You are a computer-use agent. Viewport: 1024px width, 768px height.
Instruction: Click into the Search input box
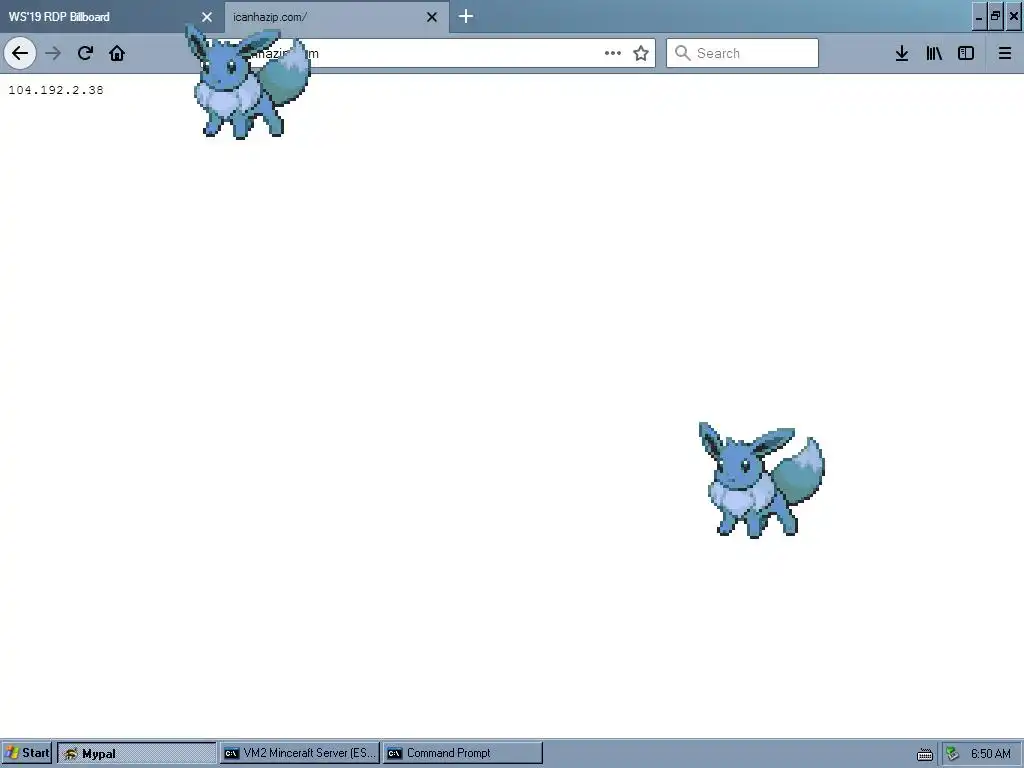[743, 53]
